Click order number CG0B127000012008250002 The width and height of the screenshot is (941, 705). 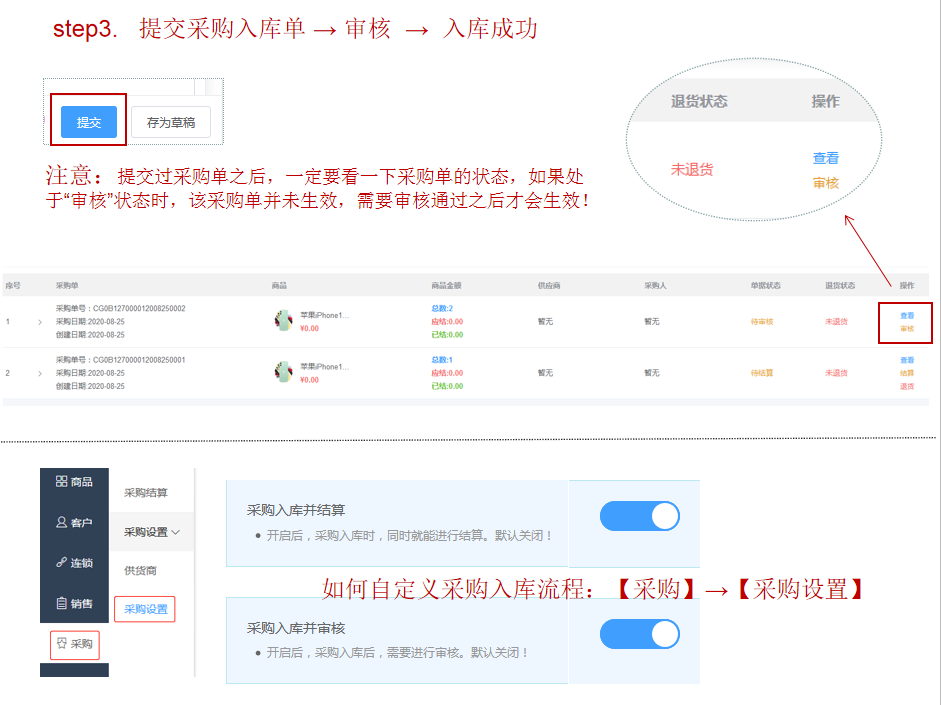pos(139,308)
